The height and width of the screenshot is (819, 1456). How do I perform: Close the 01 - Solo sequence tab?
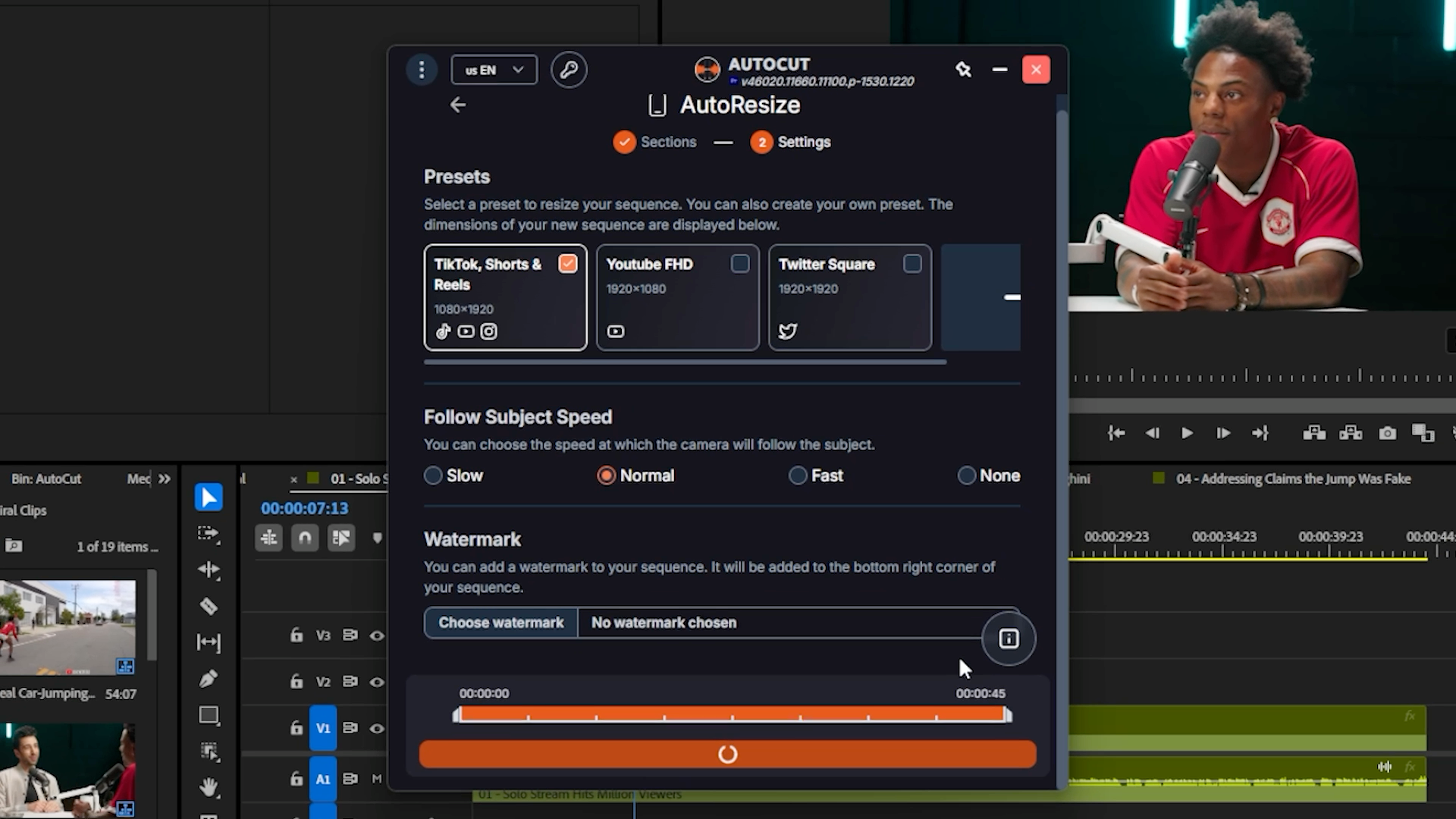click(293, 479)
